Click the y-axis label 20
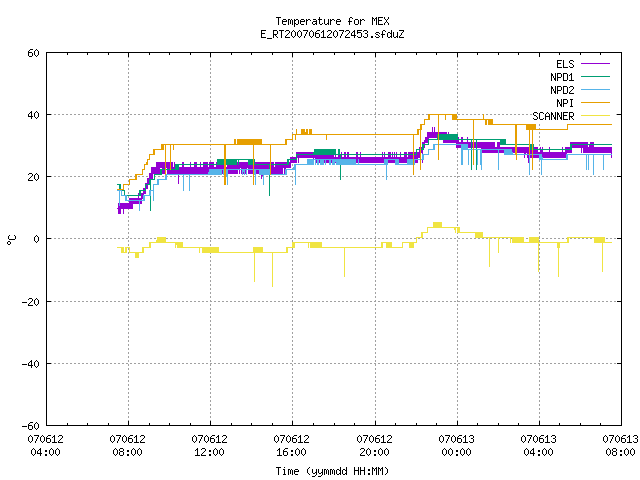This screenshot has height=480, width=640. [x=33, y=177]
